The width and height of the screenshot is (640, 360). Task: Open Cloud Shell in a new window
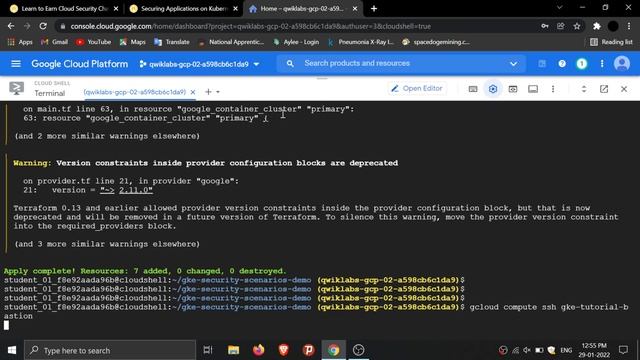coord(604,89)
